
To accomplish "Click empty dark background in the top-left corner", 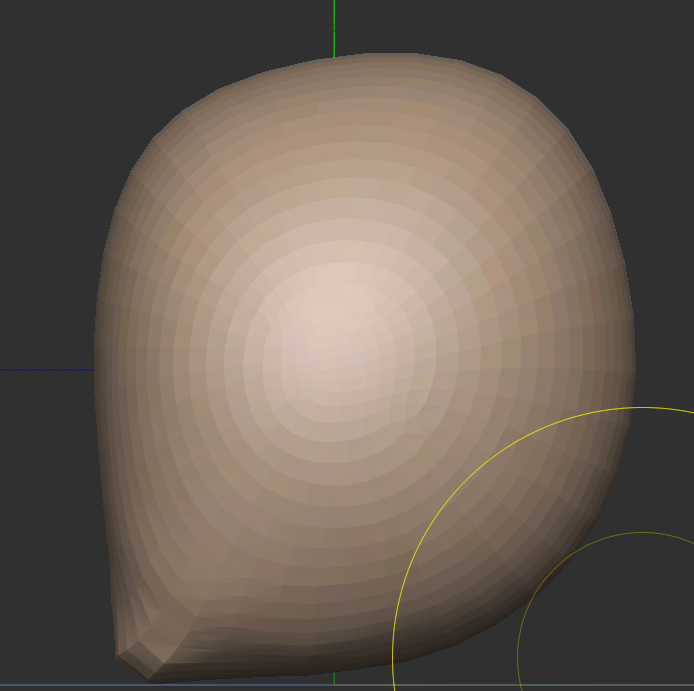I will (50, 50).
